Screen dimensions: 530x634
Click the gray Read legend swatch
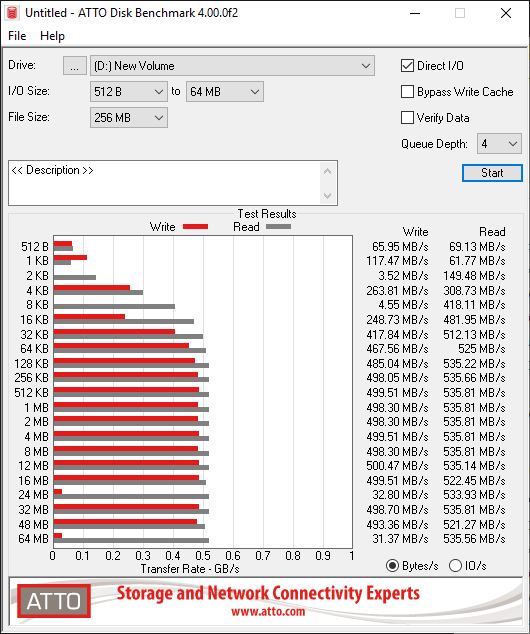(278, 226)
